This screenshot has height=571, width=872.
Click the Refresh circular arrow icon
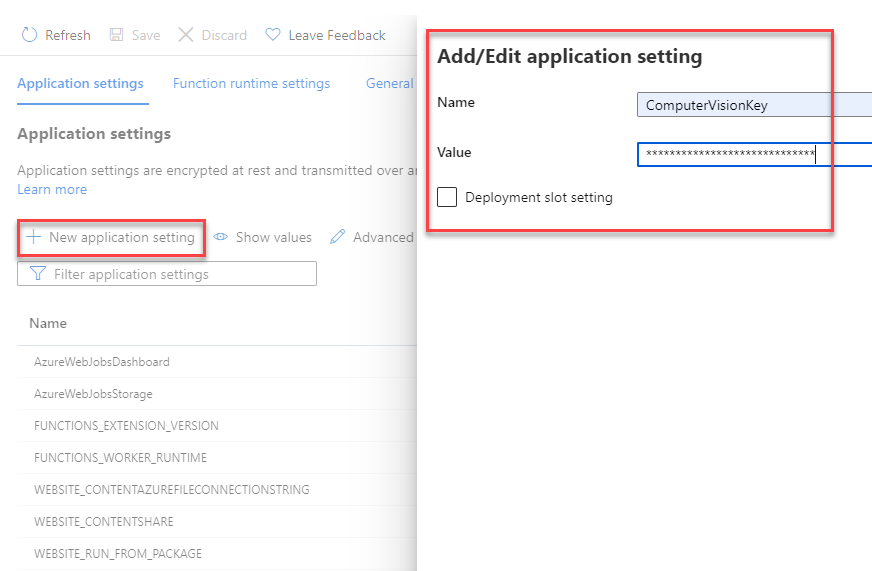29,35
